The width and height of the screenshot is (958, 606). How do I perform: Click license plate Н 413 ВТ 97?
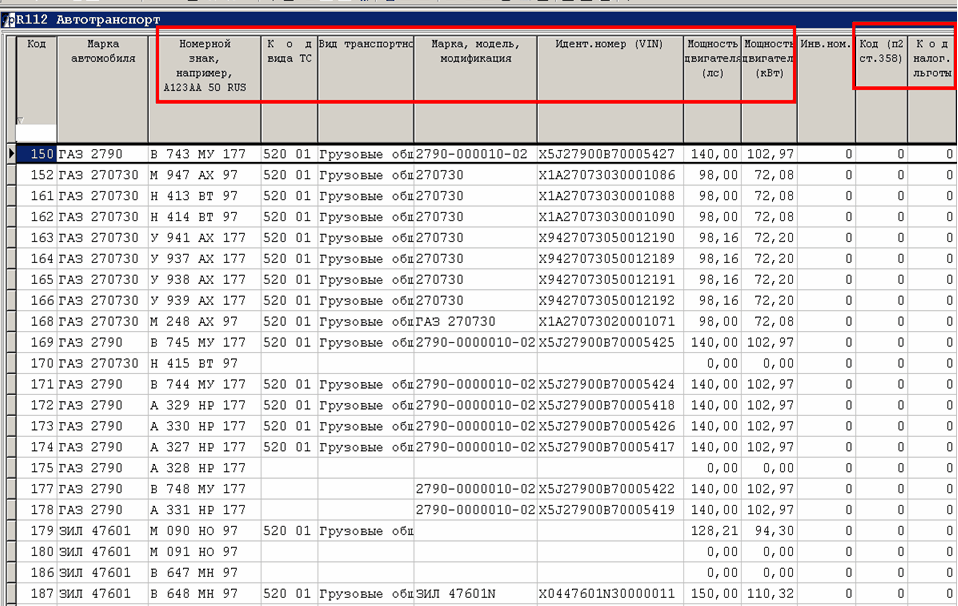tap(194, 196)
